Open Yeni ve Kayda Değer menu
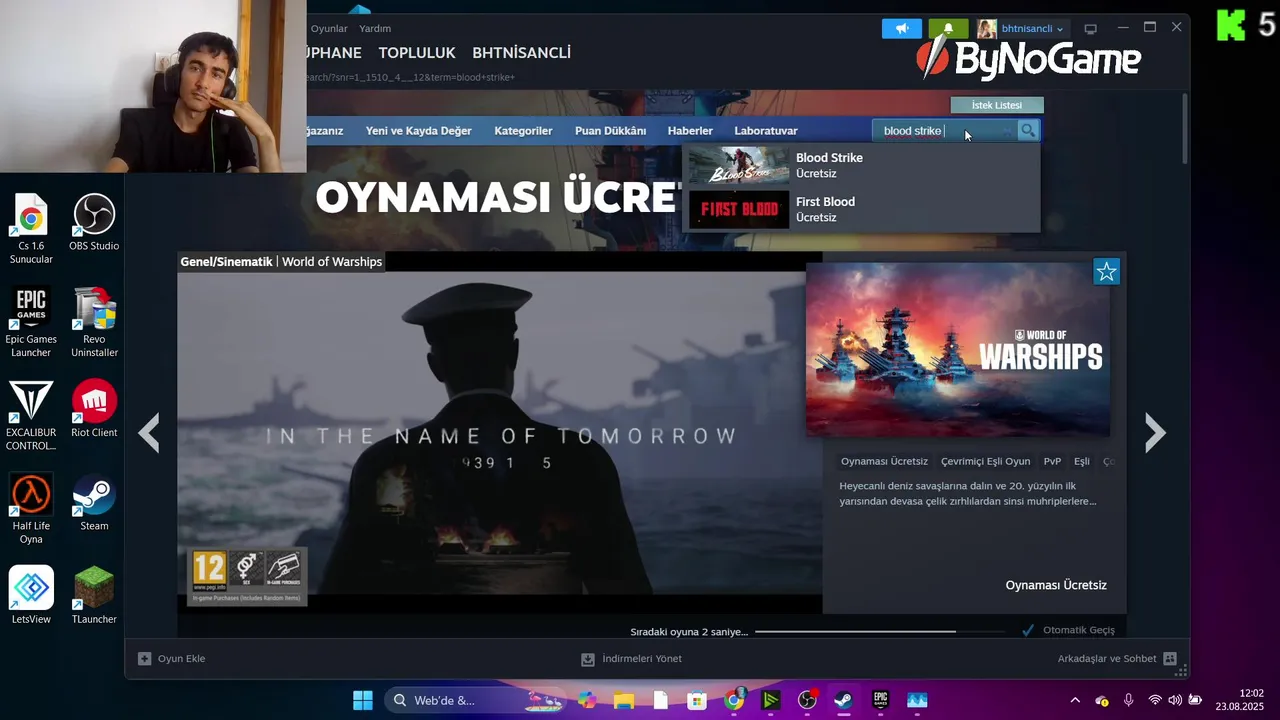 click(x=418, y=131)
